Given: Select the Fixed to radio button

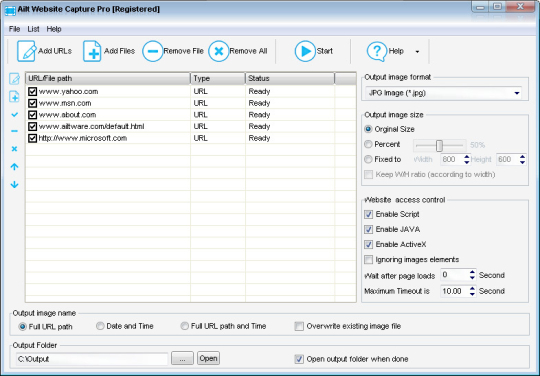Looking at the screenshot, I should pyautogui.click(x=368, y=159).
